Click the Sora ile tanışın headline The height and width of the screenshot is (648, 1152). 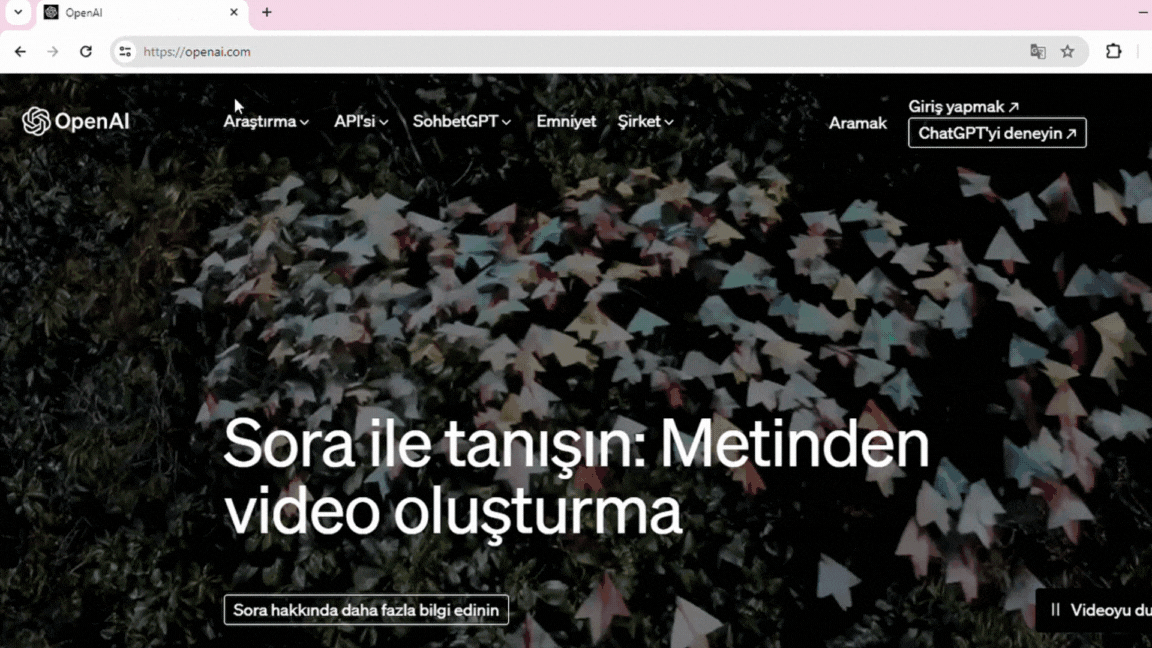pyautogui.click(x=576, y=478)
